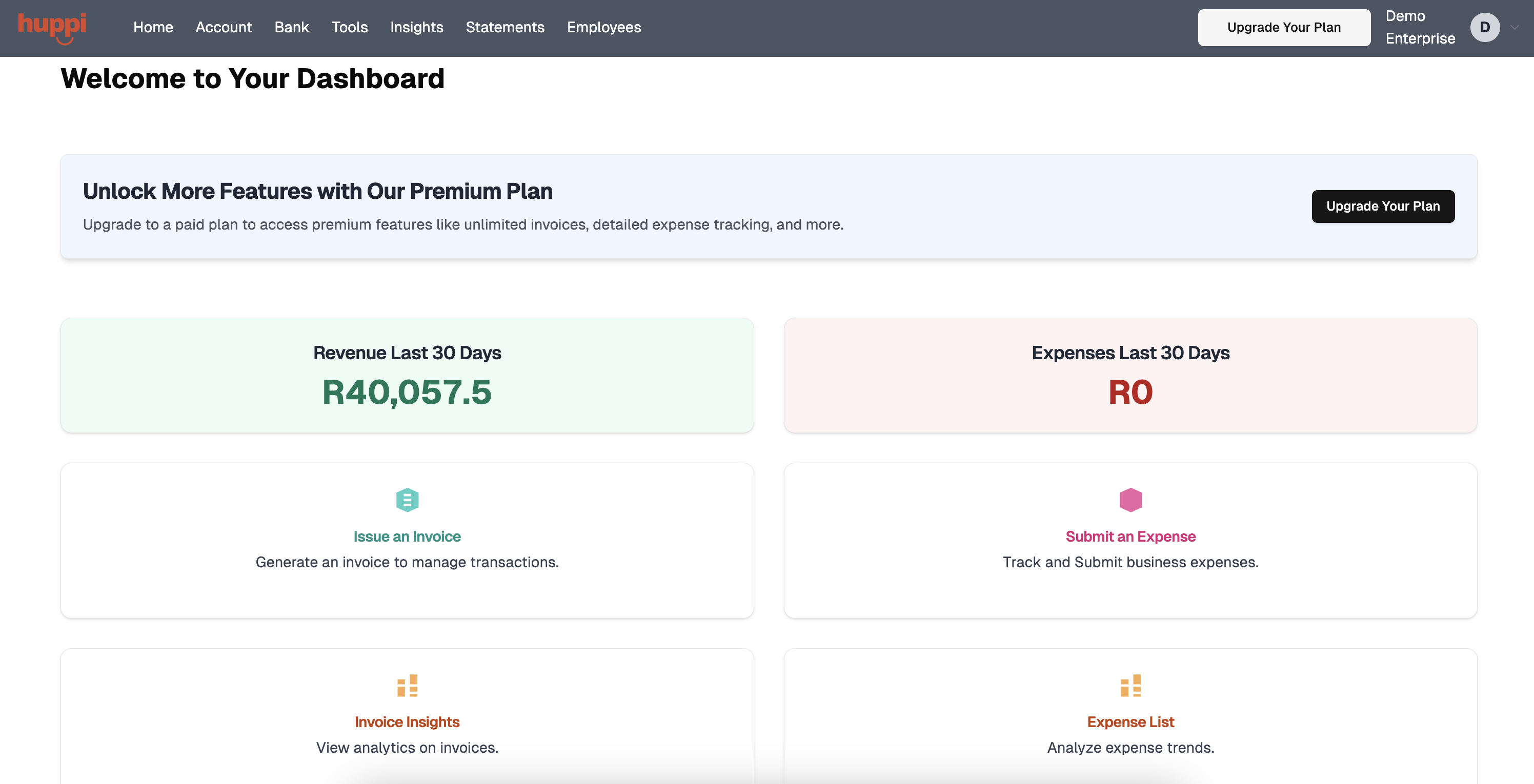Click the teal invoice hexagon icon
1534x784 pixels.
click(x=407, y=500)
